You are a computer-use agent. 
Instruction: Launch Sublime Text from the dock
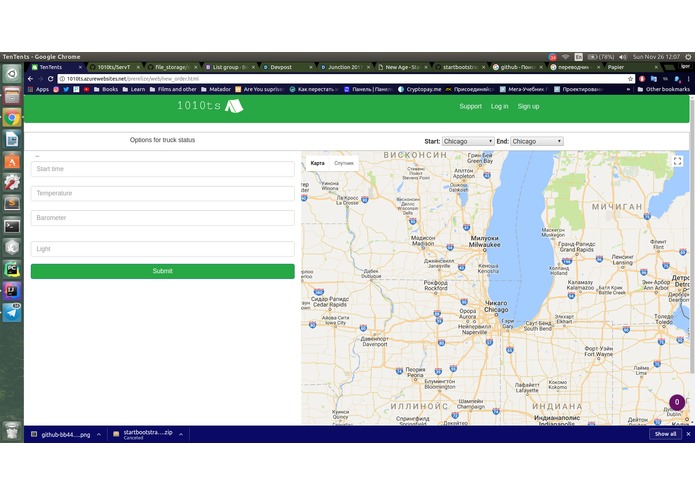[x=12, y=204]
